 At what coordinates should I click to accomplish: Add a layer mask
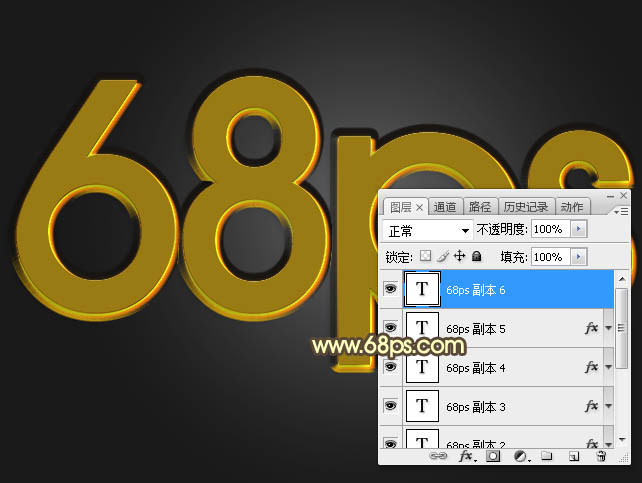493,456
